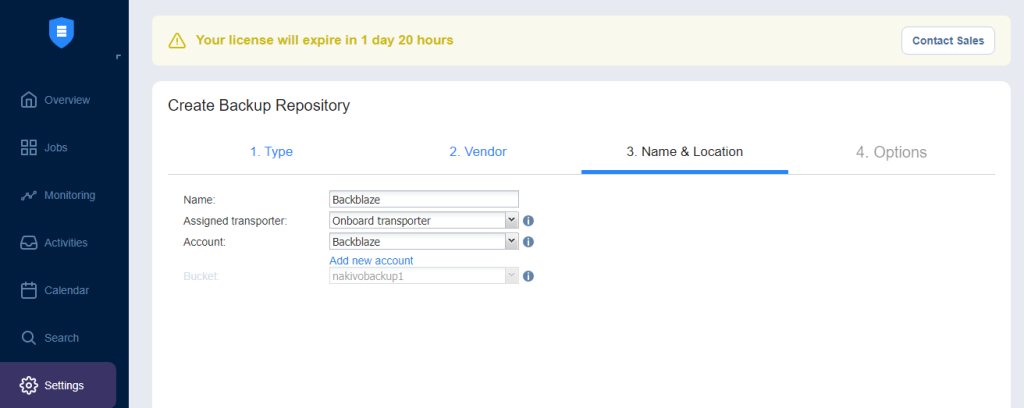Click the Activities inbox icon
Viewport: 1024px width, 408px height.
click(29, 243)
